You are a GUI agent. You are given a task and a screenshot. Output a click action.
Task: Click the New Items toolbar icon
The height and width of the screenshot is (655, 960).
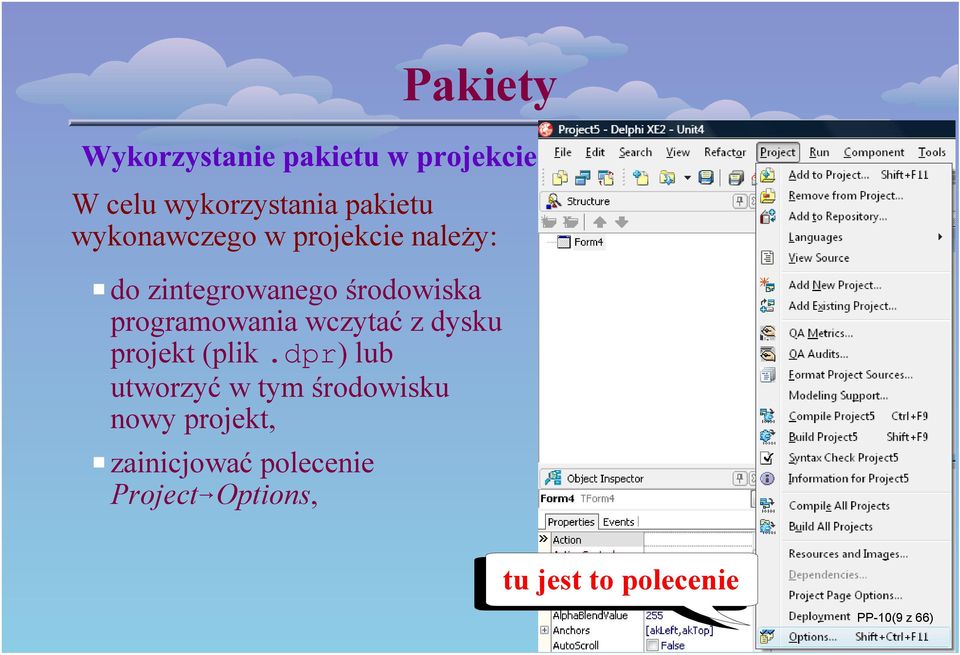click(x=641, y=178)
